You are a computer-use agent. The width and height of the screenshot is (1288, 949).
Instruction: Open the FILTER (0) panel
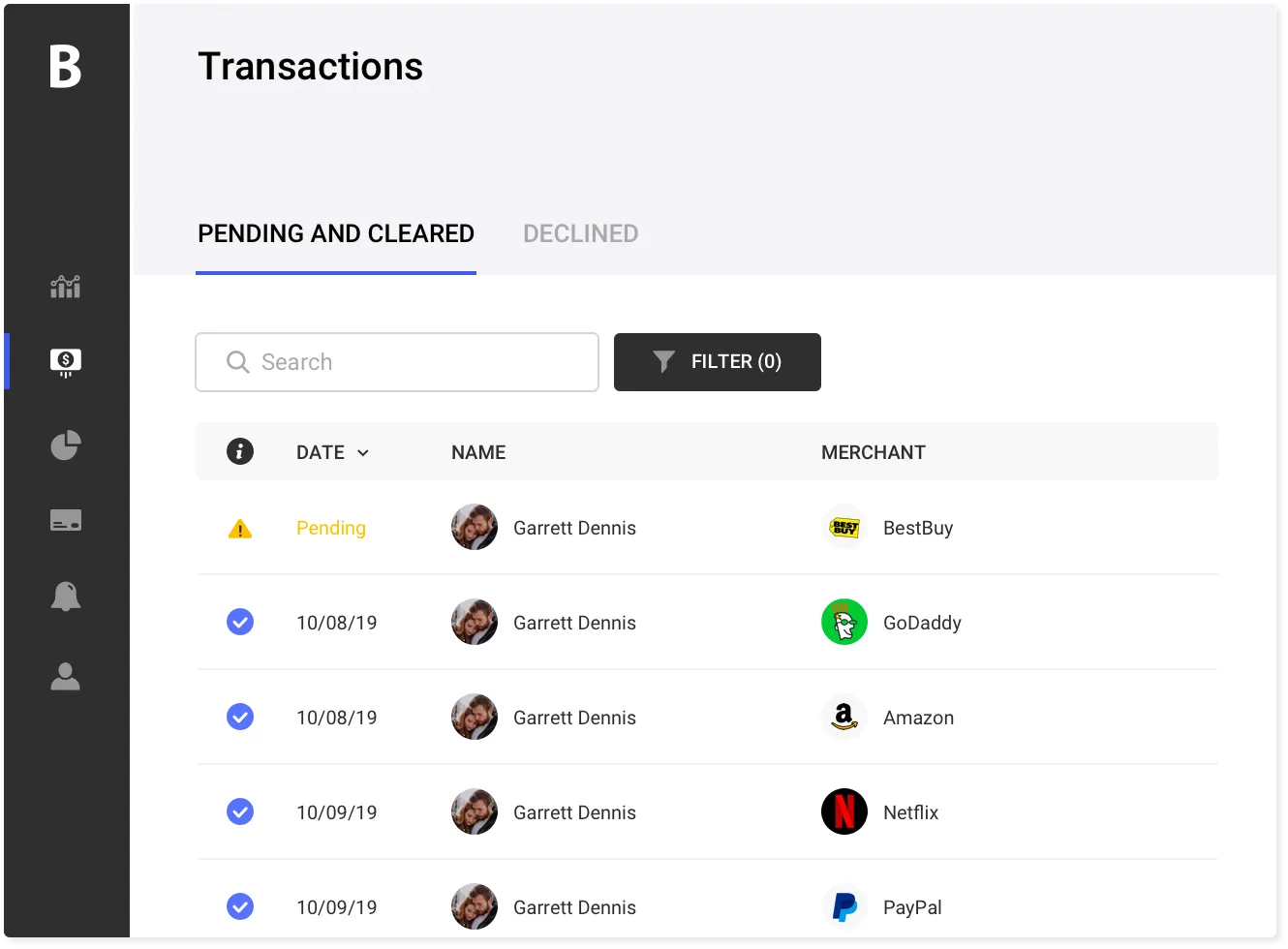coord(717,361)
